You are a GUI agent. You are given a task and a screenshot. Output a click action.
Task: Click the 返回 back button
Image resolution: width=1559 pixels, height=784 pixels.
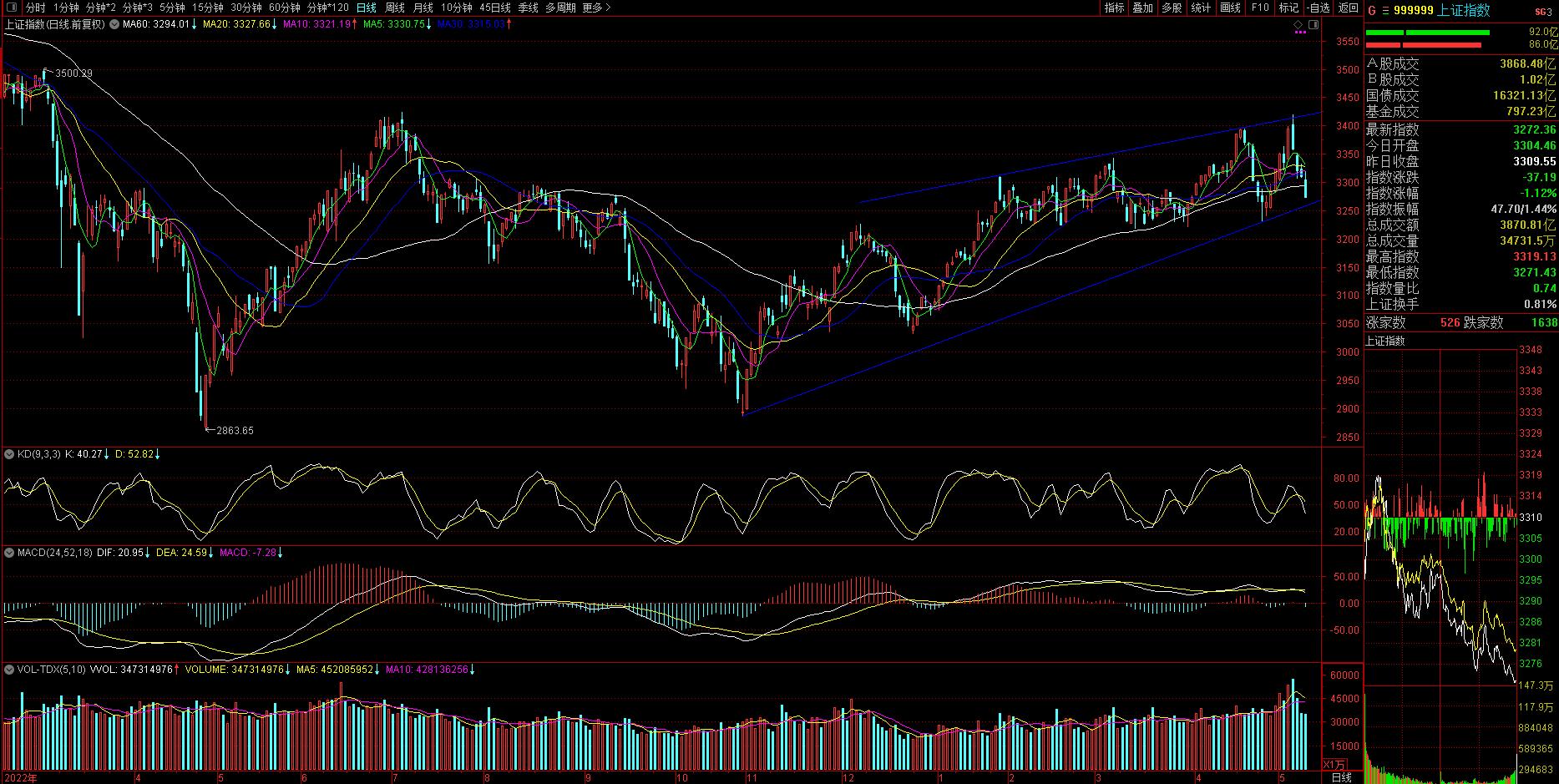click(1348, 8)
